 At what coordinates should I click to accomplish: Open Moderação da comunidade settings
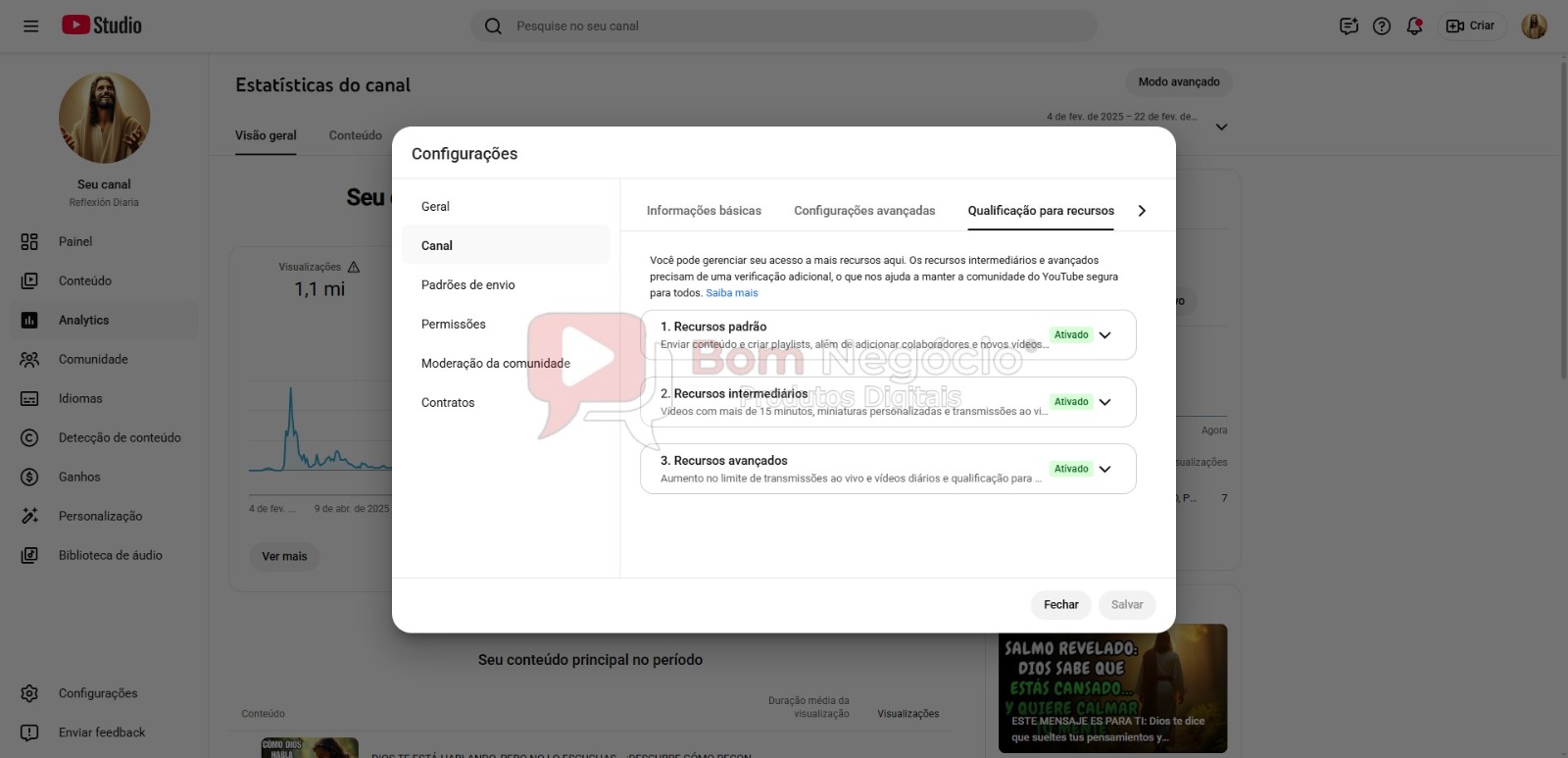506,363
